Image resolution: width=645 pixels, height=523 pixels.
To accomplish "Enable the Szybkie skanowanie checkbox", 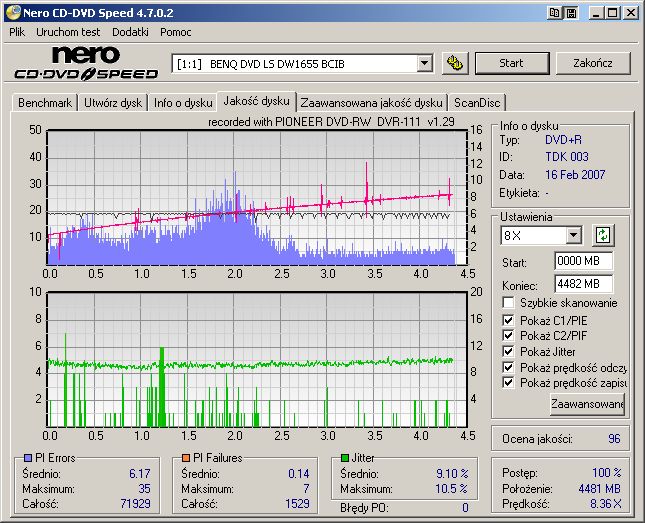I will 508,302.
